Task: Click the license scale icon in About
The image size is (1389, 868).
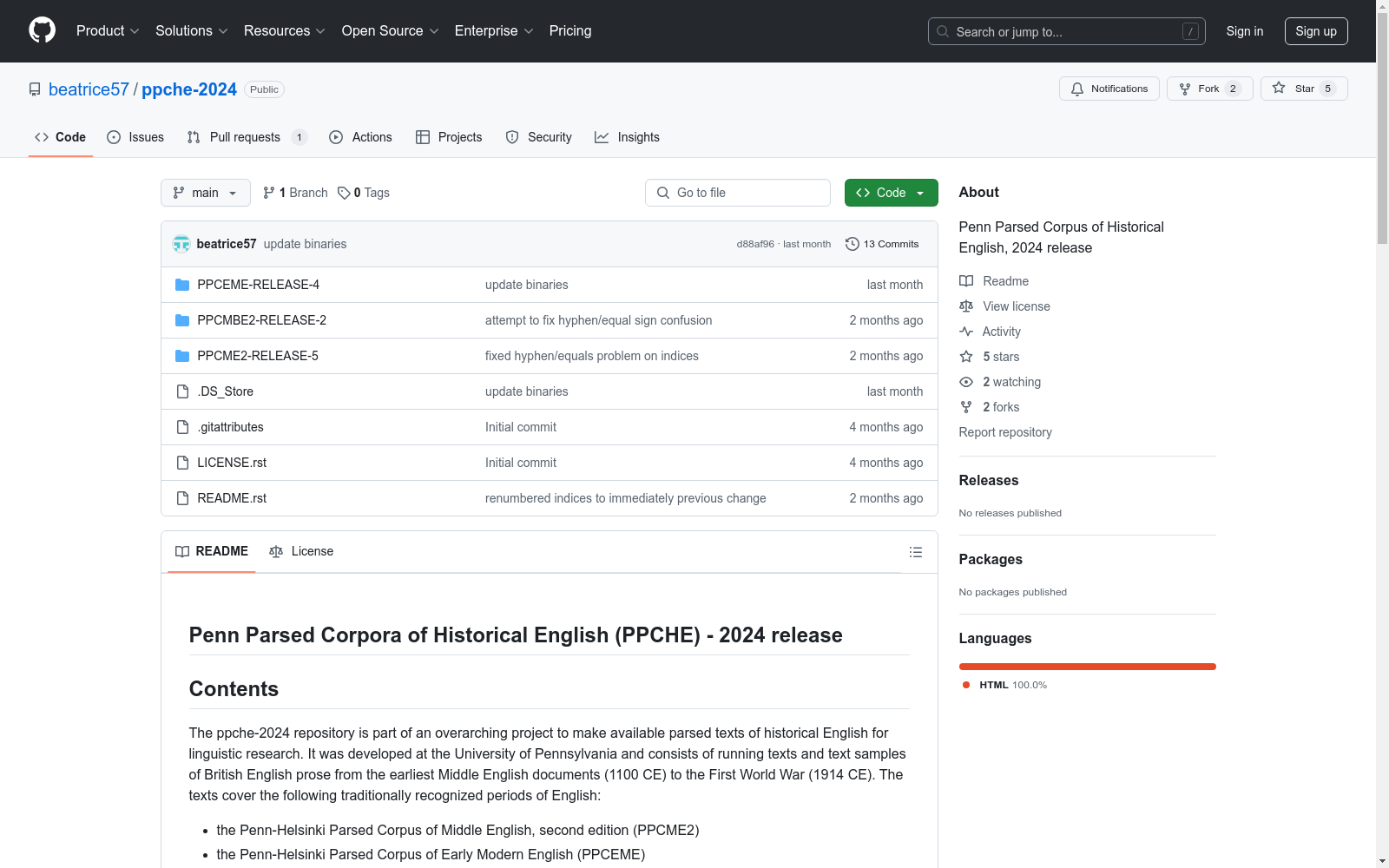Action: coord(966,306)
